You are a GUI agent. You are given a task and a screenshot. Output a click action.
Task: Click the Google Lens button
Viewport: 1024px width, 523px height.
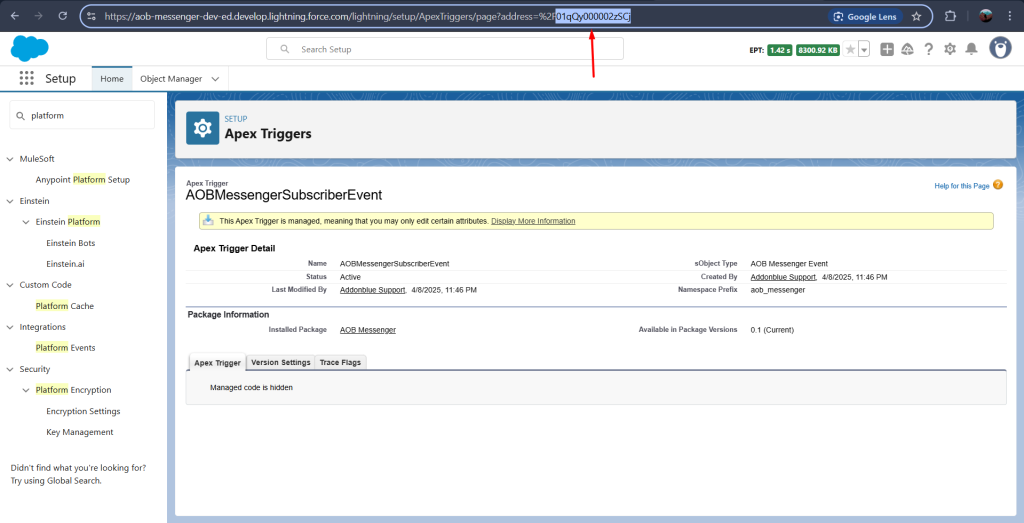point(865,16)
